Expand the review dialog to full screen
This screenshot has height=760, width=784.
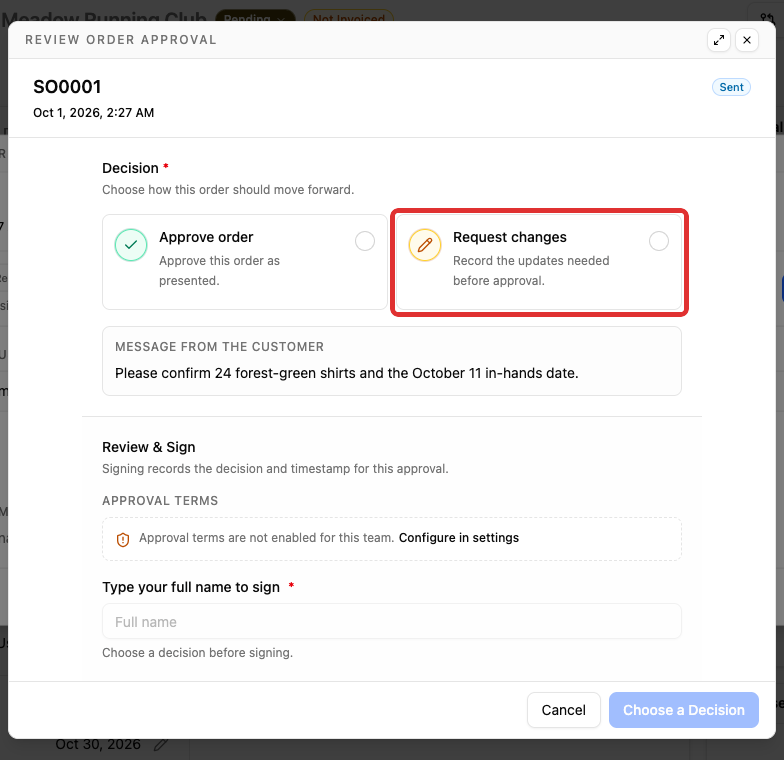(x=718, y=40)
